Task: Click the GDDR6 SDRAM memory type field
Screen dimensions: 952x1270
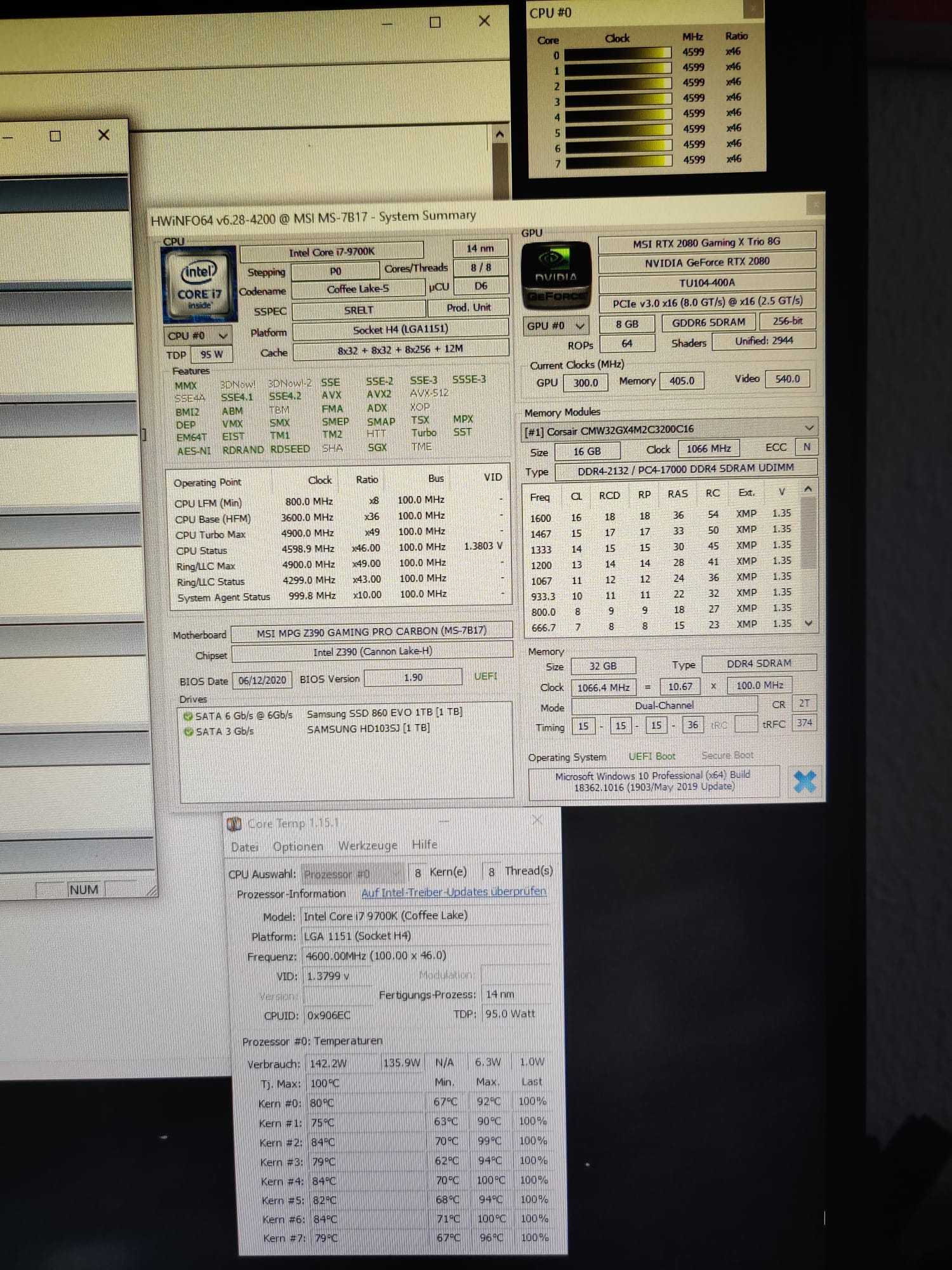Action: (x=708, y=322)
